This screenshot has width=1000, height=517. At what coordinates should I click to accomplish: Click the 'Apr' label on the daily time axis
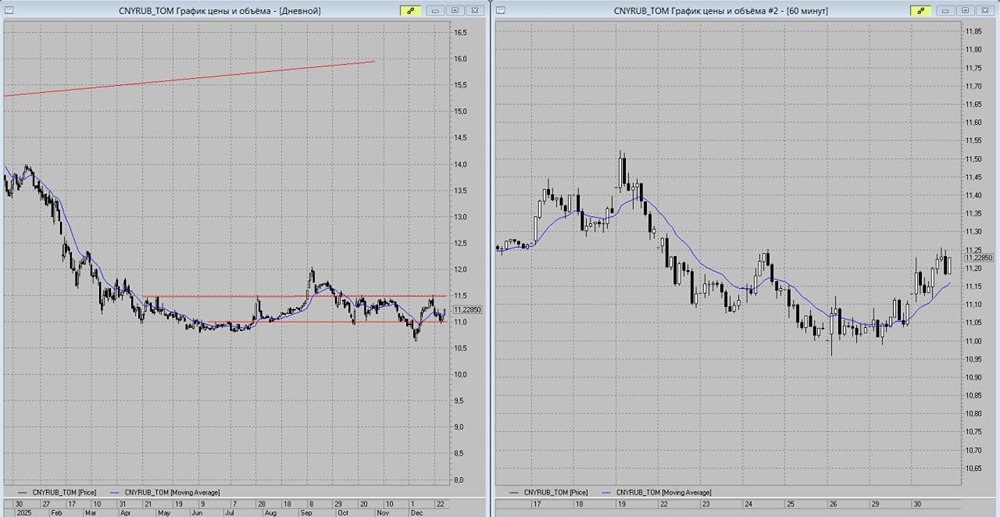(128, 512)
